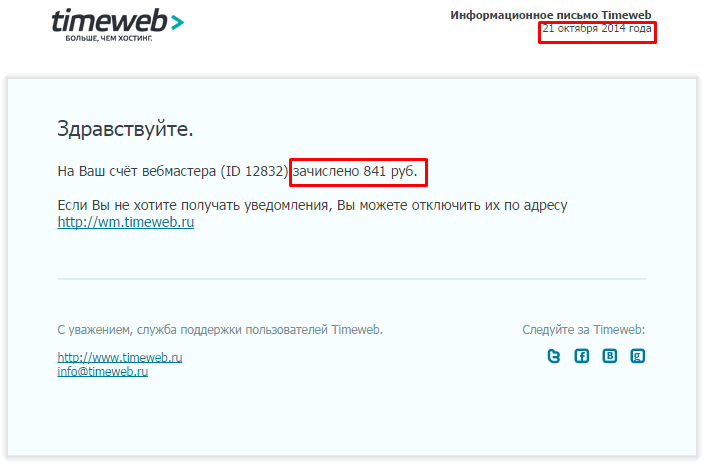Visit the http://www.timeweb.ru link

[120, 357]
